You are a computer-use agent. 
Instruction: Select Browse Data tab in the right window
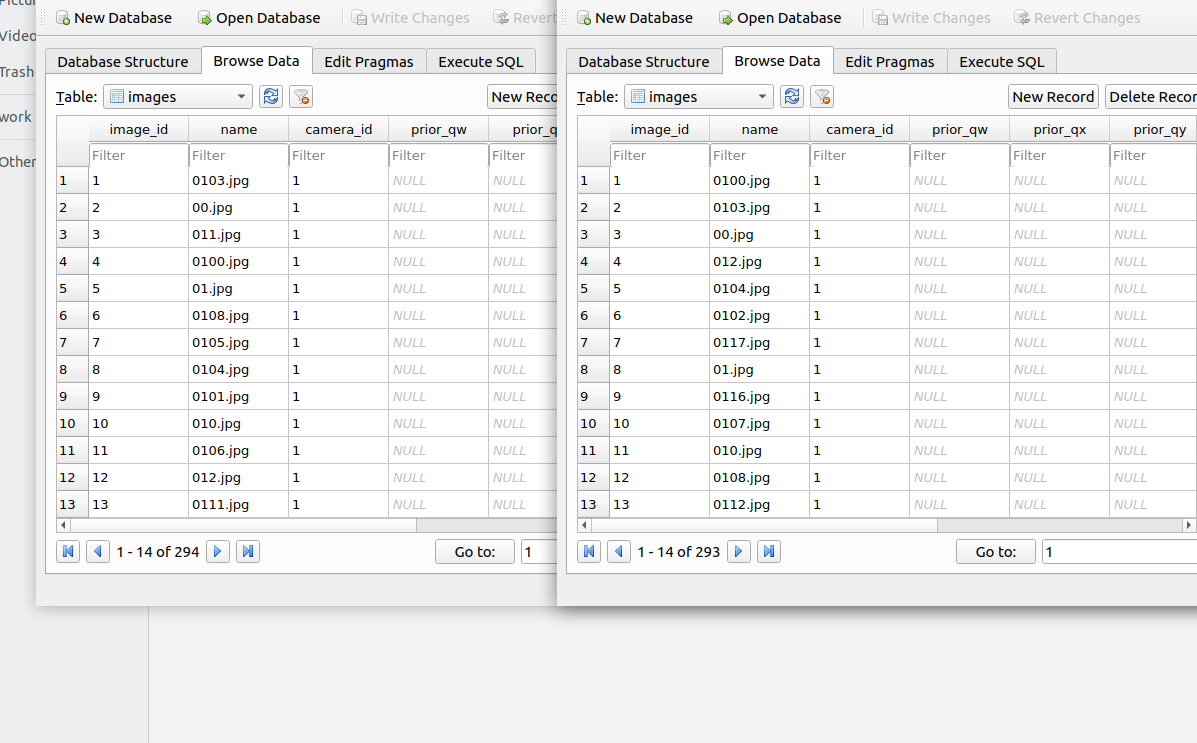pyautogui.click(x=777, y=60)
